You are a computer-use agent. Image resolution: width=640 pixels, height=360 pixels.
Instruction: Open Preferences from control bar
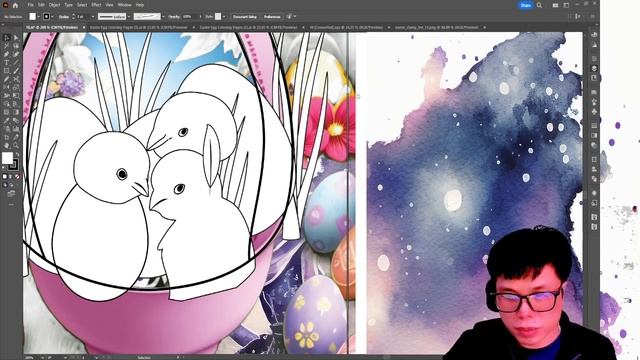click(272, 17)
